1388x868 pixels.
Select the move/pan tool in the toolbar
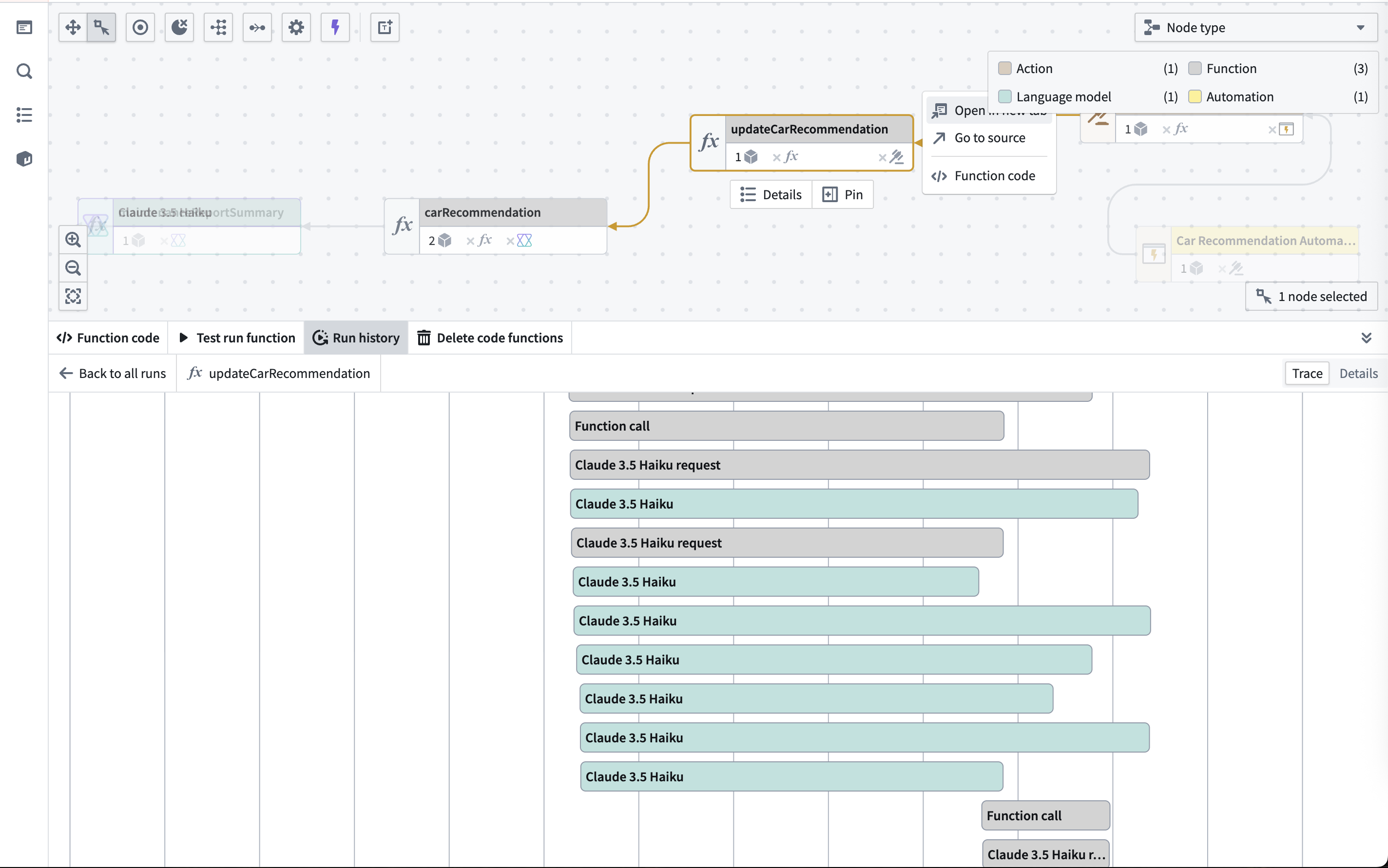[x=72, y=27]
